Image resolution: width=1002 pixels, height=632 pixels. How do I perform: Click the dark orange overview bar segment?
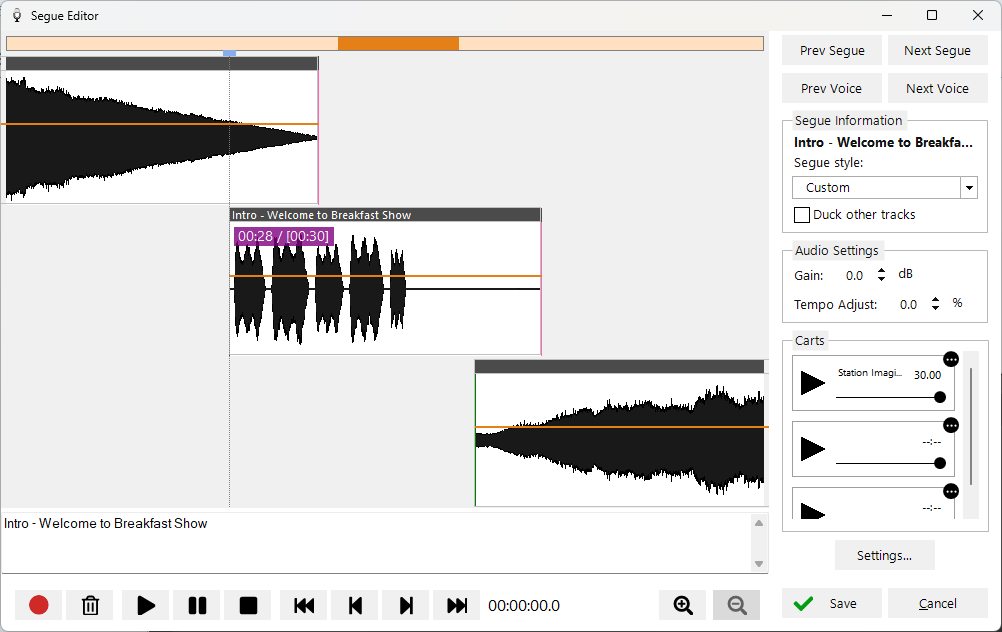(x=398, y=43)
